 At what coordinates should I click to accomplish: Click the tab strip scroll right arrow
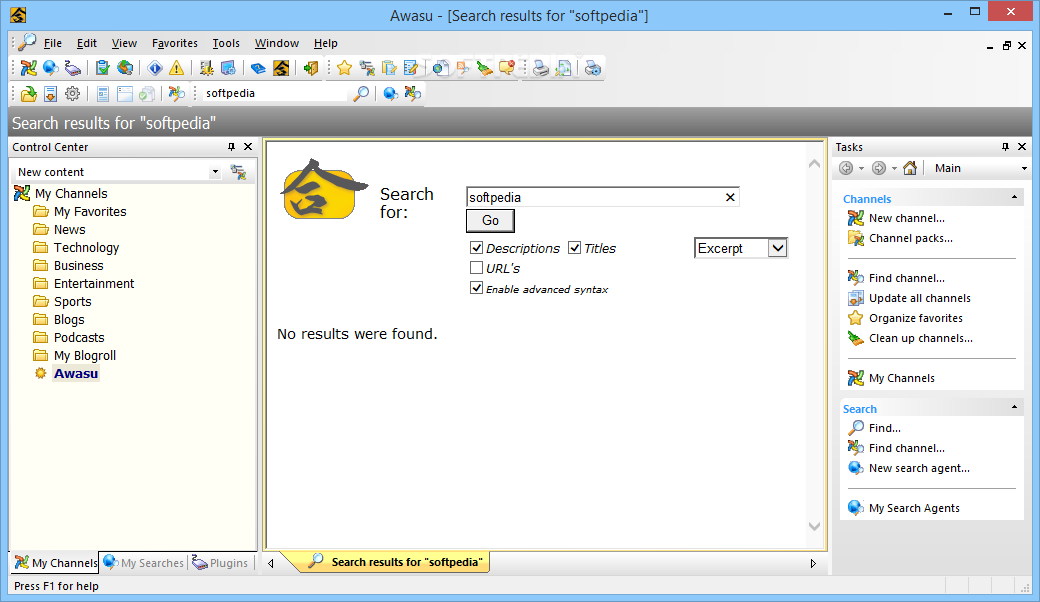813,563
